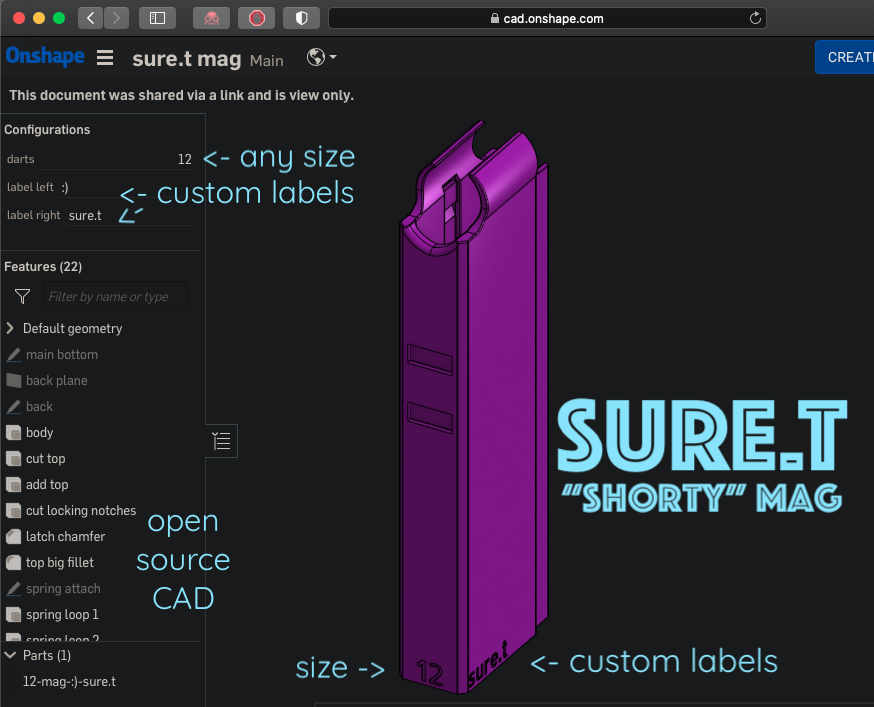Click the Safari reload page icon
The width and height of the screenshot is (874, 707).
(755, 18)
